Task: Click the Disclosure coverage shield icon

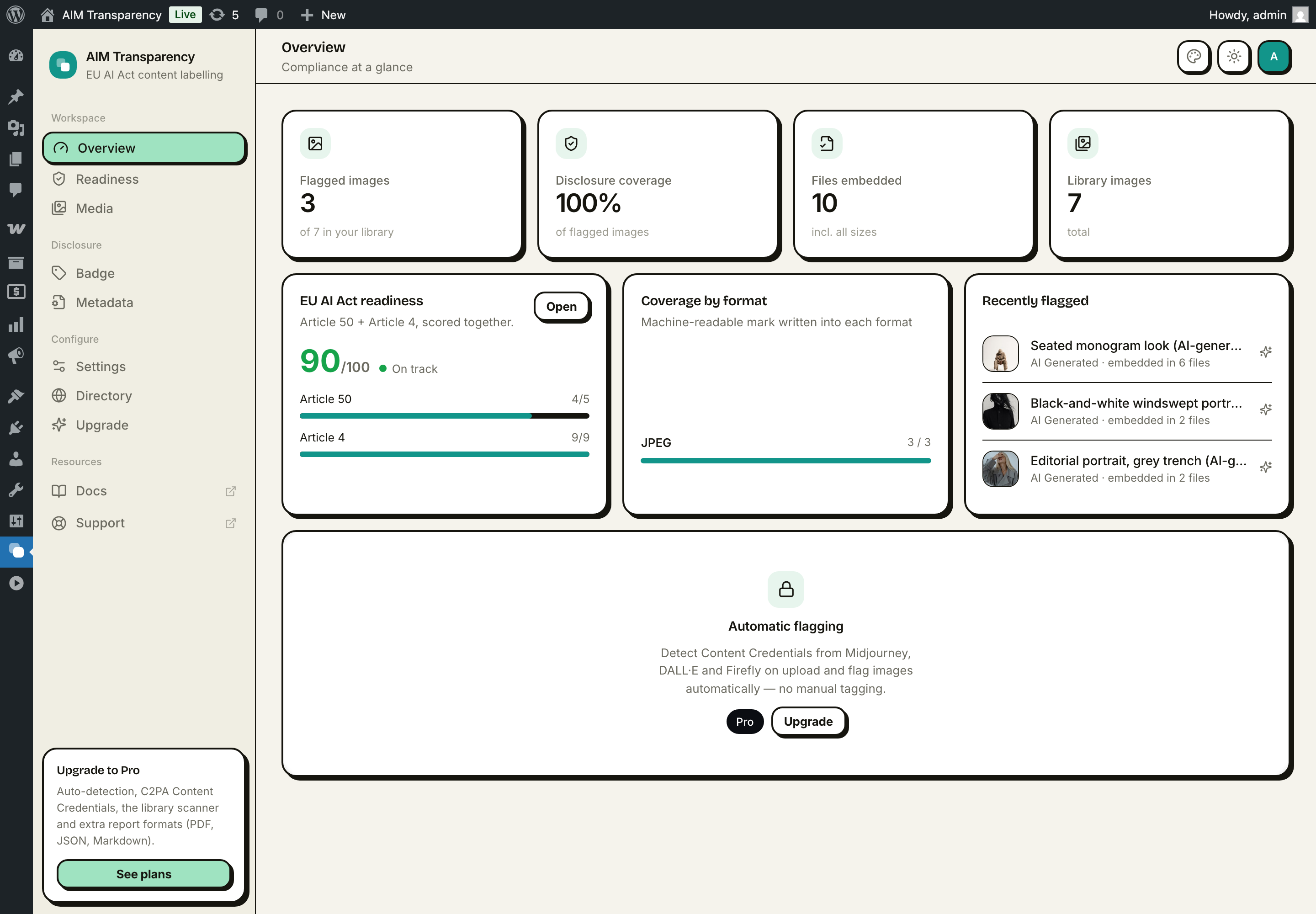Action: coord(571,143)
